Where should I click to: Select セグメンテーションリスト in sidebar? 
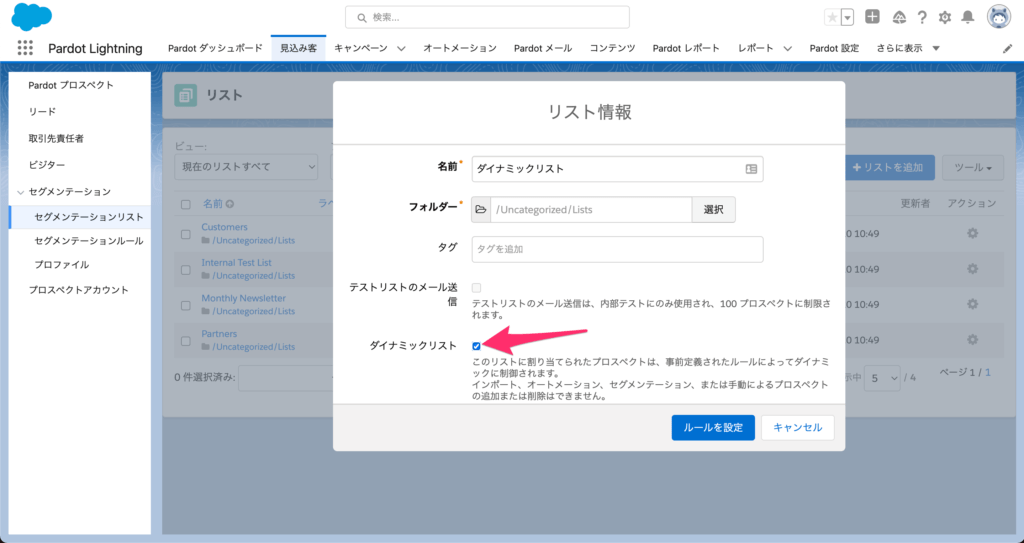[x=89, y=217]
